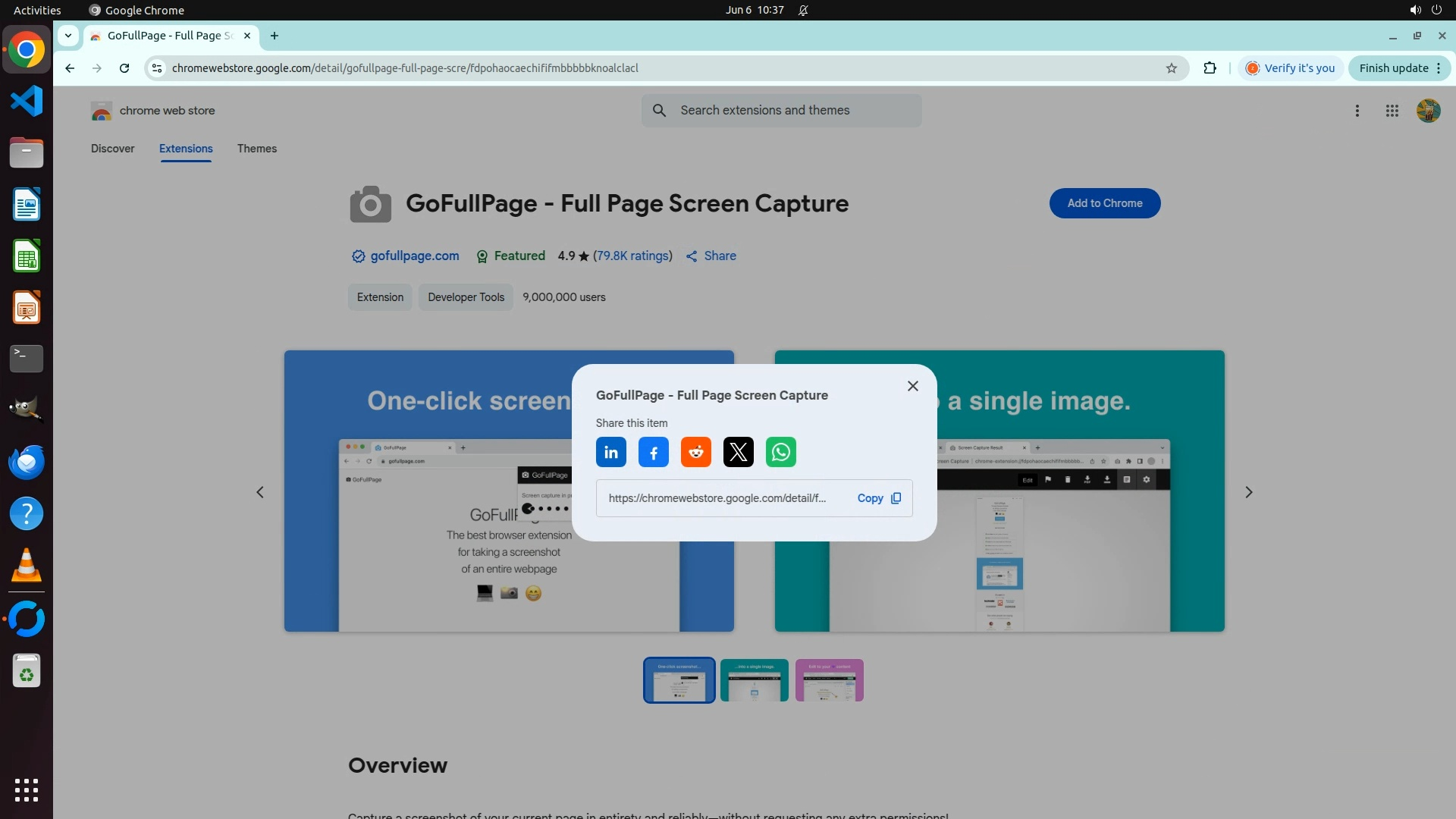
Task: Share via LinkedIn icon
Action: point(610,453)
